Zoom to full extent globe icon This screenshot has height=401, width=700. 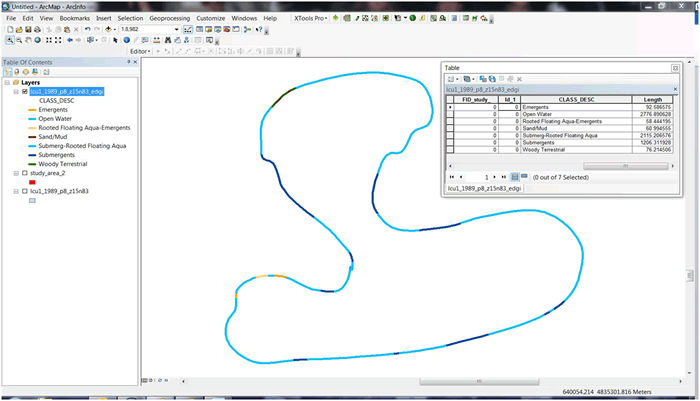click(x=38, y=40)
